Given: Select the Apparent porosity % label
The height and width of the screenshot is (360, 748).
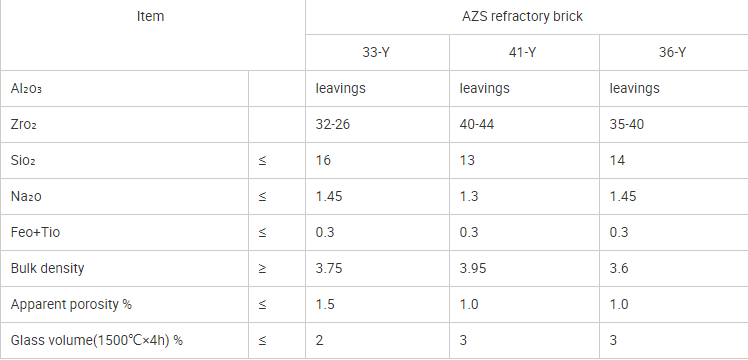Looking at the screenshot, I should click(x=71, y=304).
